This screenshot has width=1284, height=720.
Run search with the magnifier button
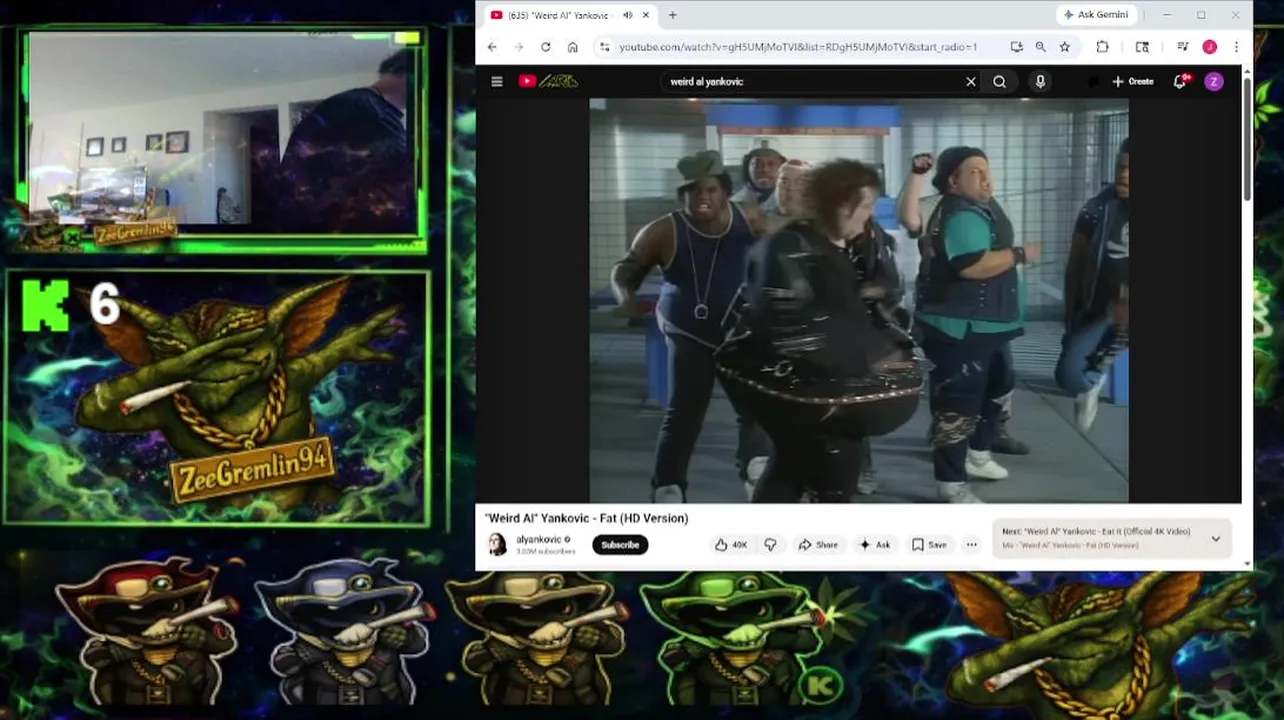tap(999, 82)
